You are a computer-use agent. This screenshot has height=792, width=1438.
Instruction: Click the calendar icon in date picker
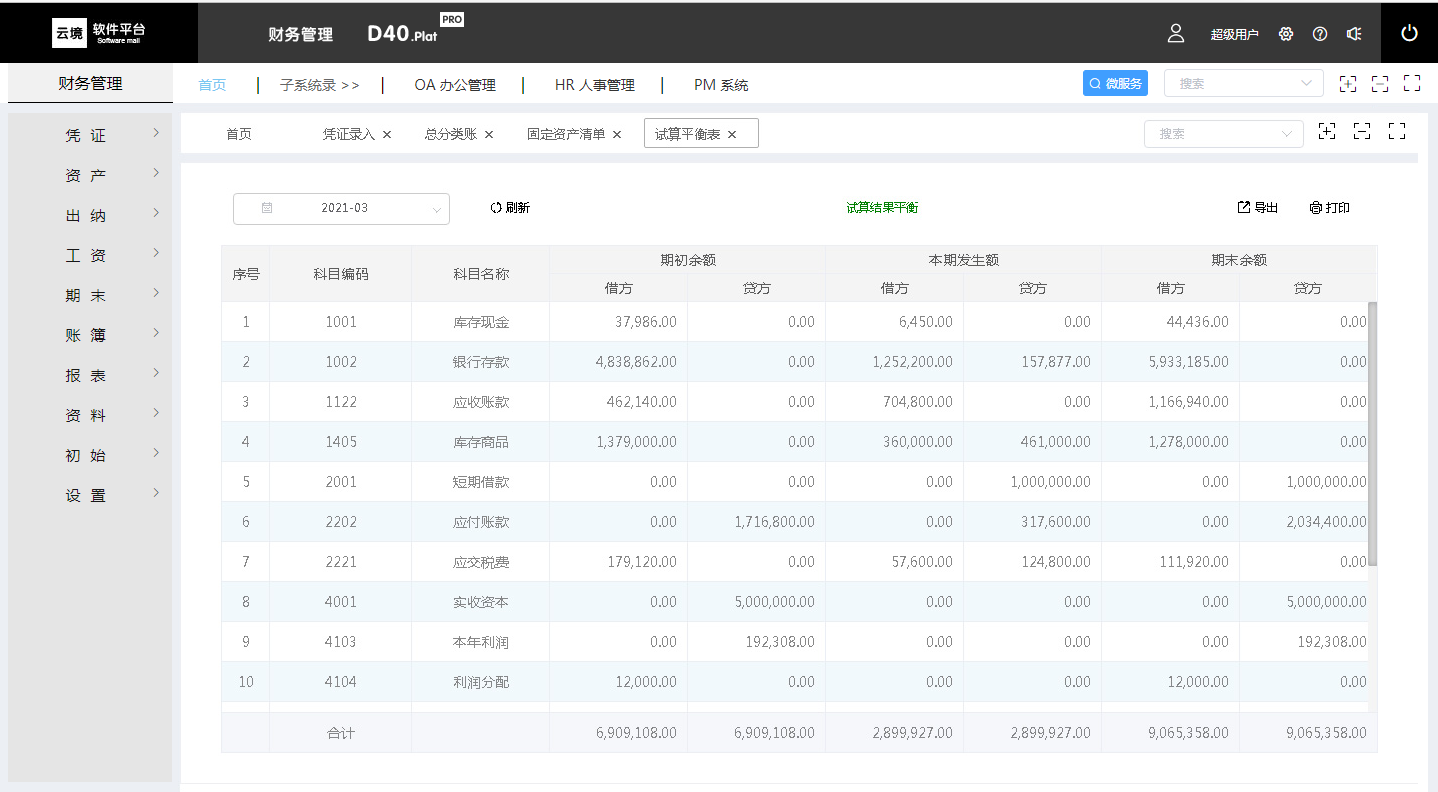click(x=267, y=208)
